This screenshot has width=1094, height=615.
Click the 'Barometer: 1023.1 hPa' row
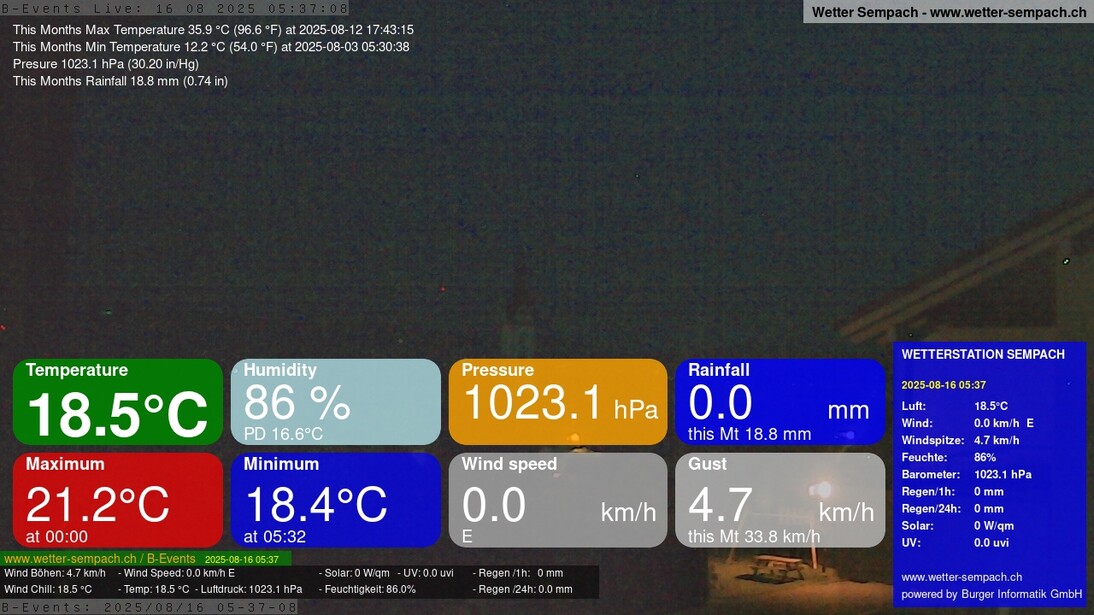pos(966,475)
